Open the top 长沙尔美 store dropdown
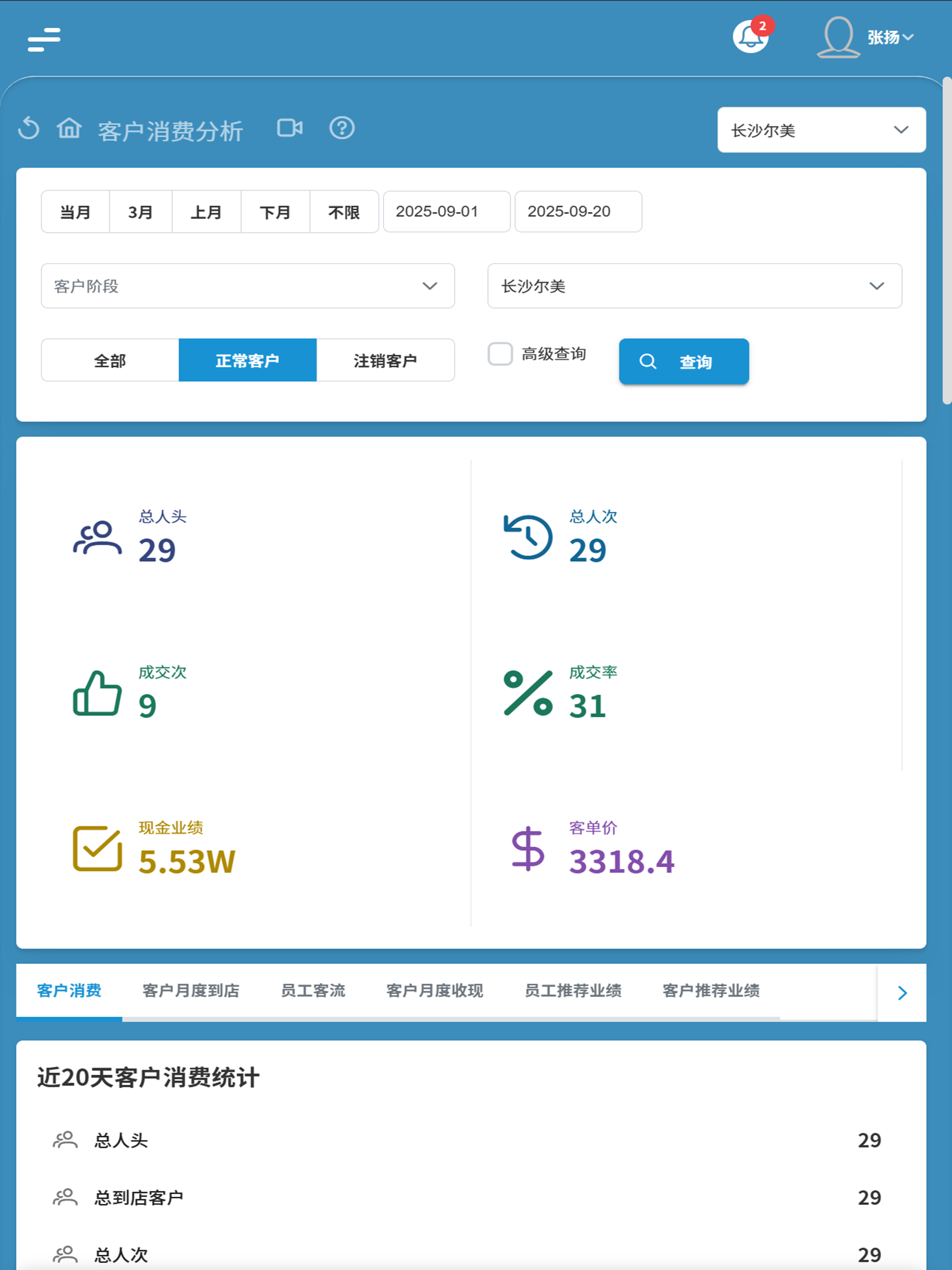This screenshot has height=1270, width=952. [821, 130]
